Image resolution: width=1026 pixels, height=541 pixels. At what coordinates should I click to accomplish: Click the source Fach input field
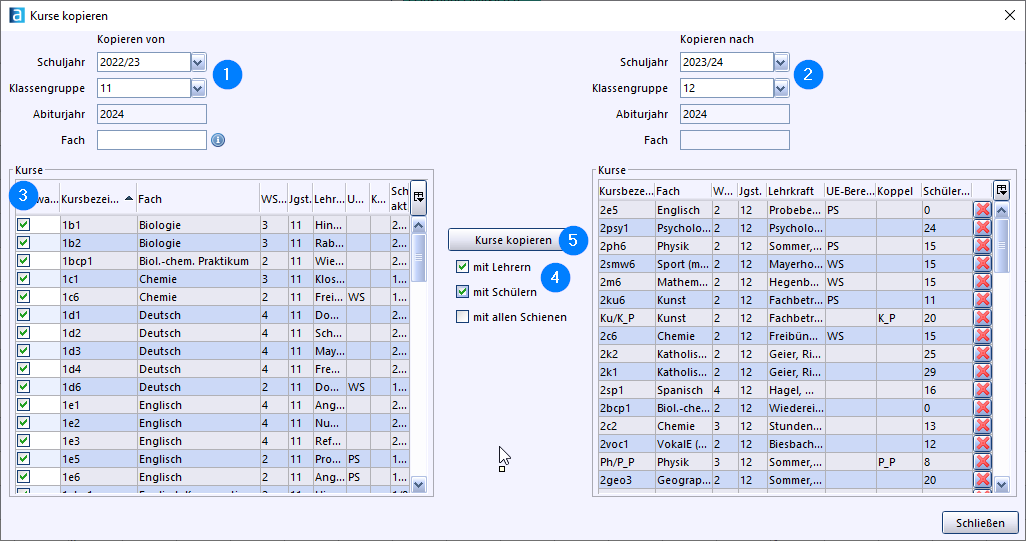(x=152, y=140)
